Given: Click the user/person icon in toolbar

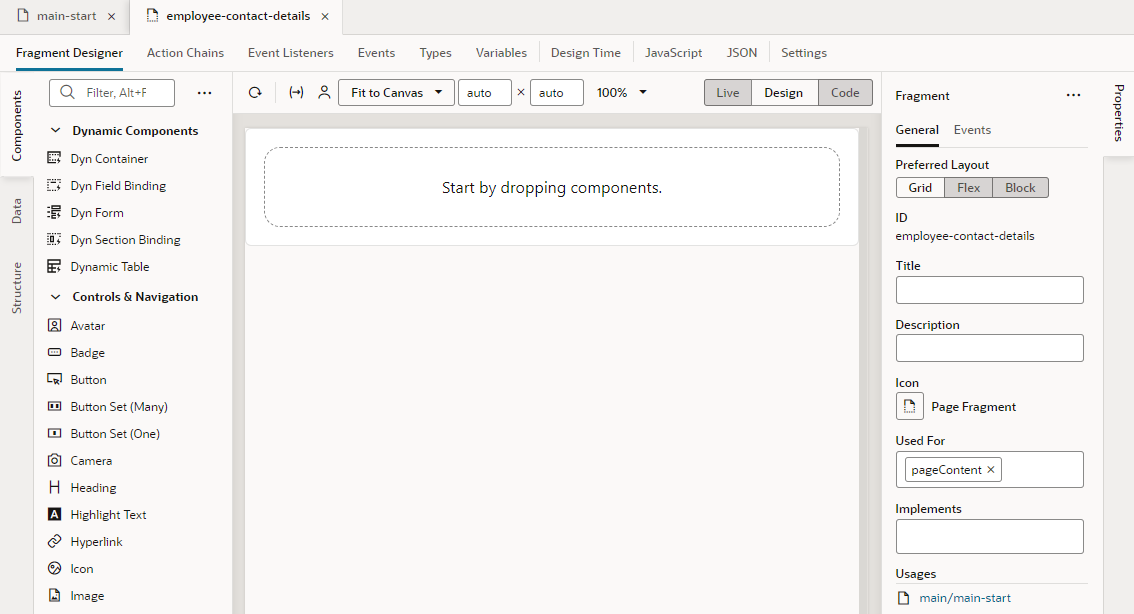Looking at the screenshot, I should (x=324, y=93).
